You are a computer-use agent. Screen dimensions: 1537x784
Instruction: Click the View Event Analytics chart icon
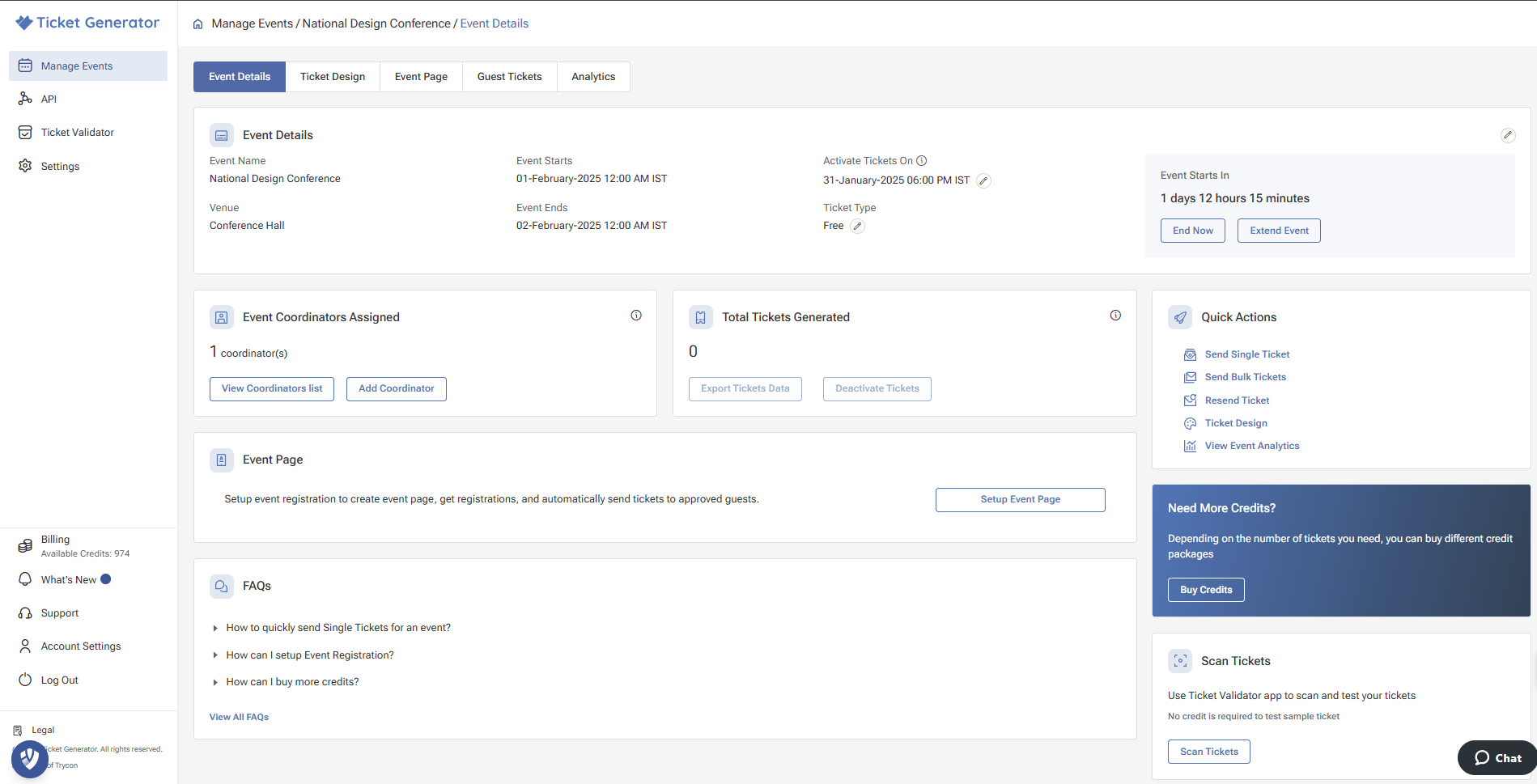1190,446
